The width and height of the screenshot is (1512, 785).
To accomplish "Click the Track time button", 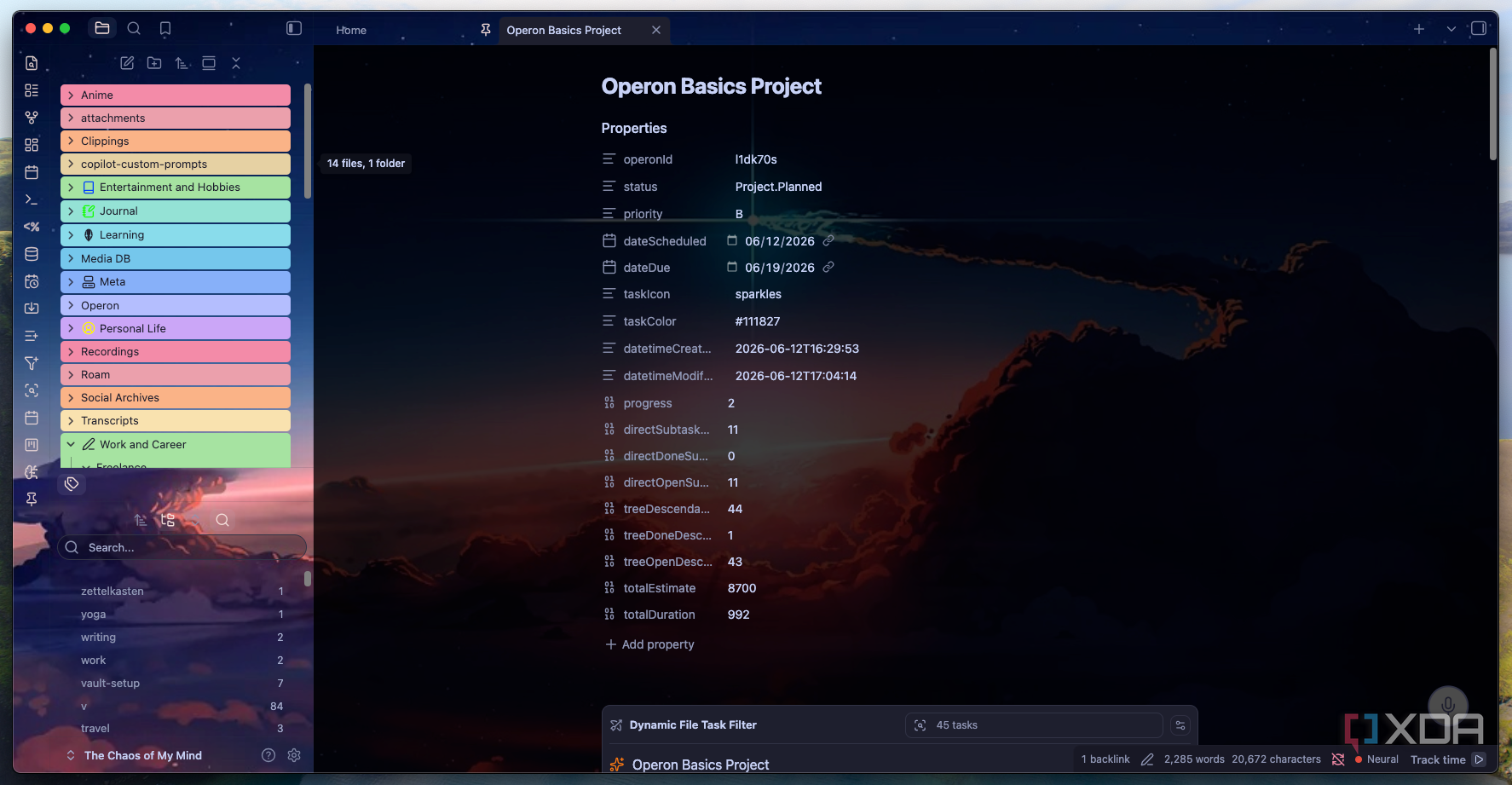I will (x=1447, y=759).
